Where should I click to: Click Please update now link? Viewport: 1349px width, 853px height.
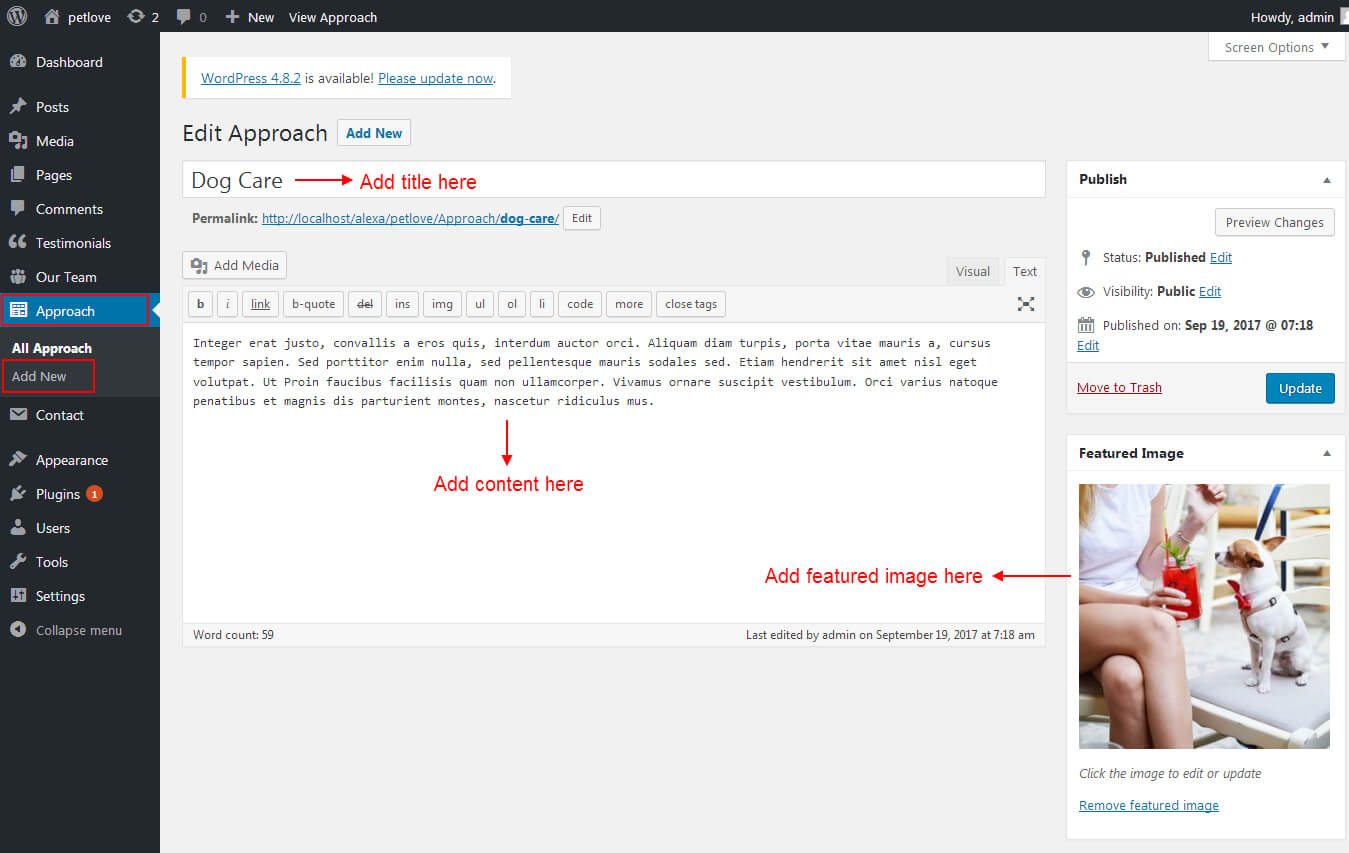point(436,78)
